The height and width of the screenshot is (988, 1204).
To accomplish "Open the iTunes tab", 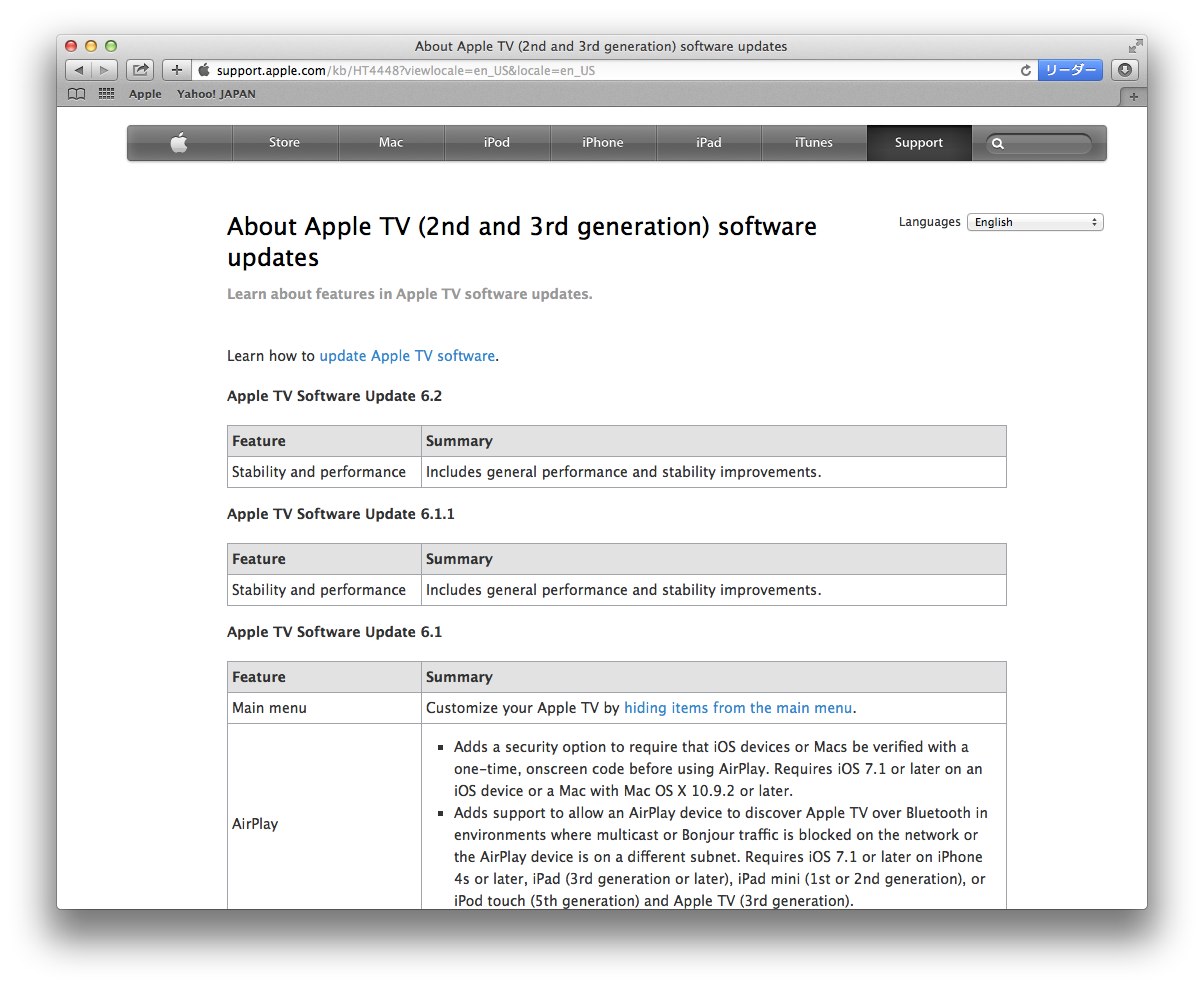I will [x=814, y=143].
